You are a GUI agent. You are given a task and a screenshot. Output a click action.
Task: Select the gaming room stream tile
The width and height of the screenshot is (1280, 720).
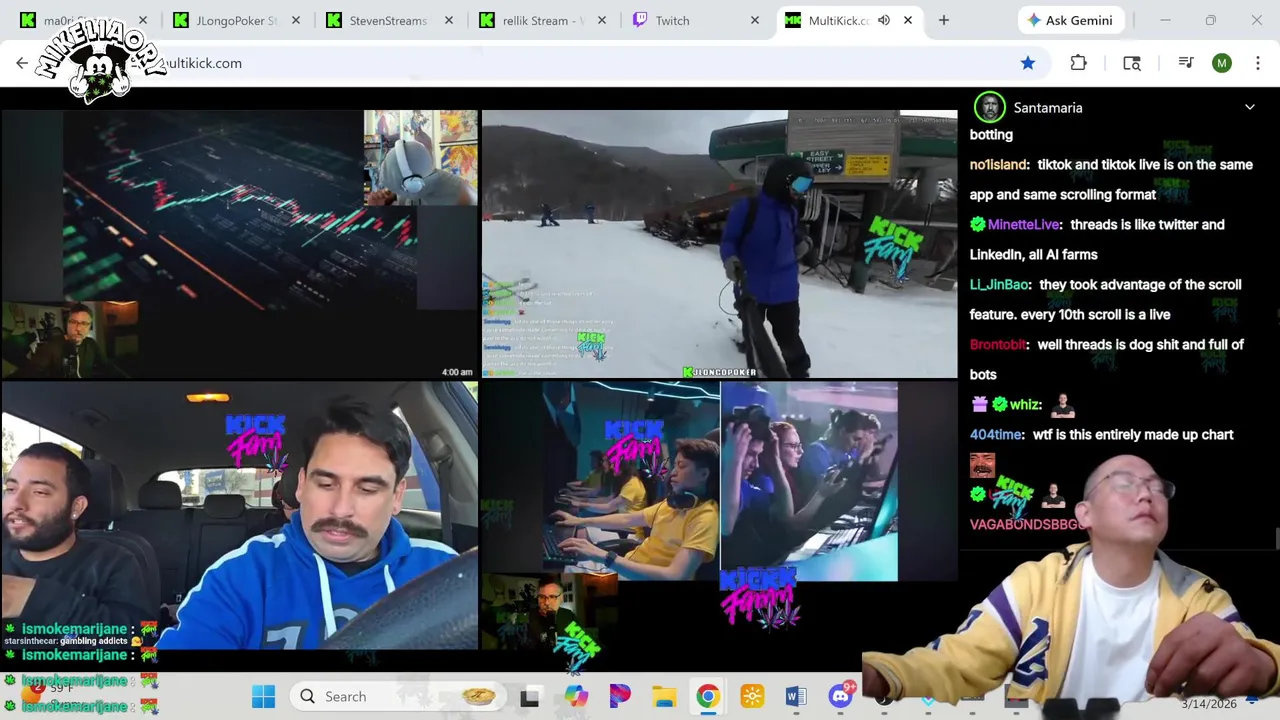[719, 516]
